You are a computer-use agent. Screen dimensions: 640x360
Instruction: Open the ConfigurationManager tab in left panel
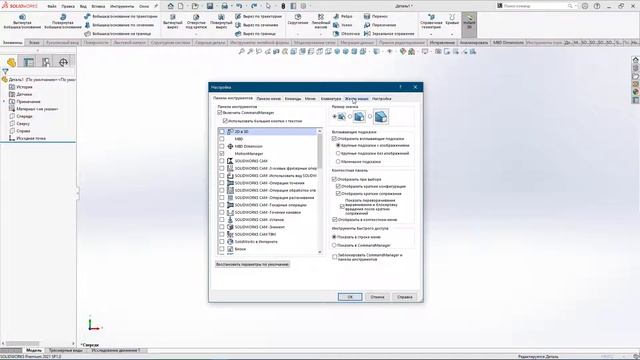46,62
